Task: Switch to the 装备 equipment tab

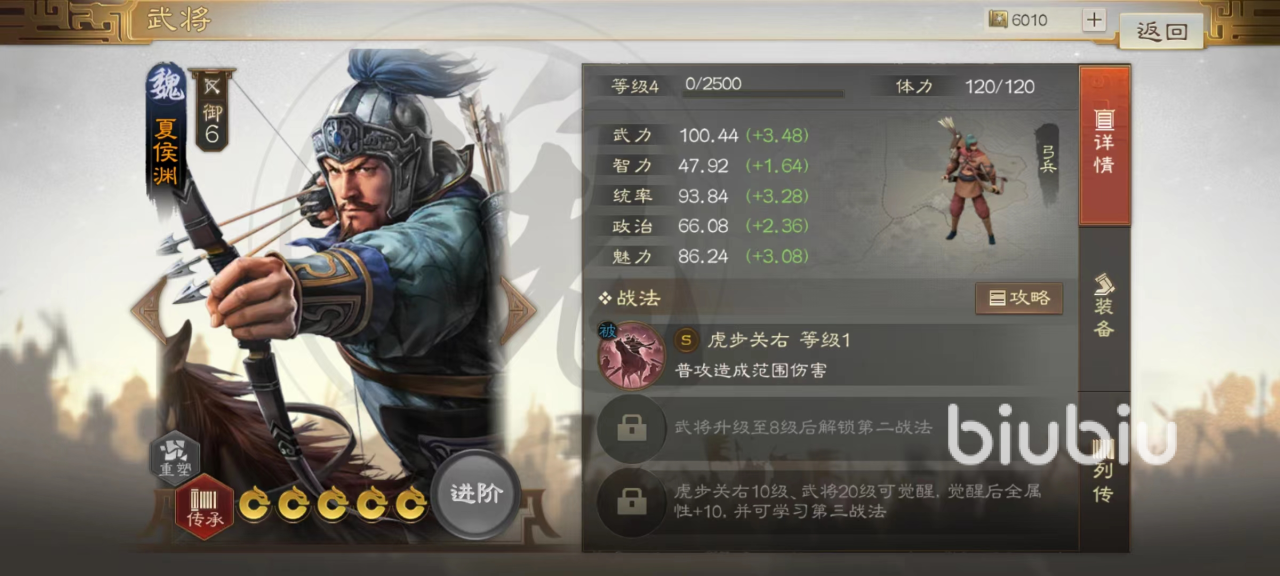Action: pos(1104,308)
